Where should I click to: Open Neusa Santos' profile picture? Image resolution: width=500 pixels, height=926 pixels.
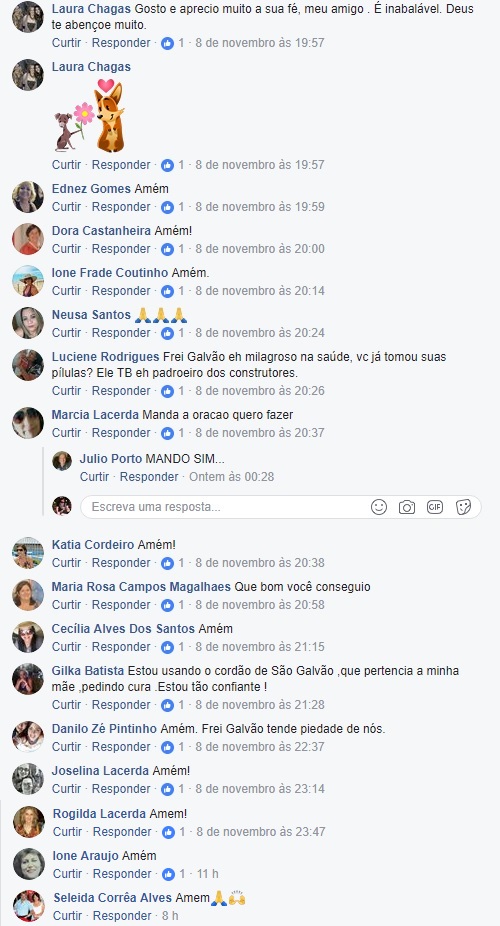(28, 322)
